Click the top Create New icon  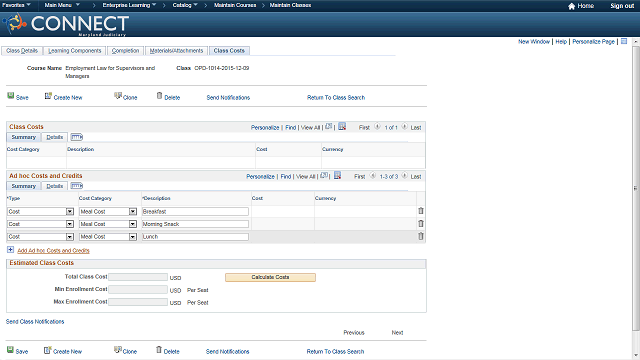tap(48, 96)
